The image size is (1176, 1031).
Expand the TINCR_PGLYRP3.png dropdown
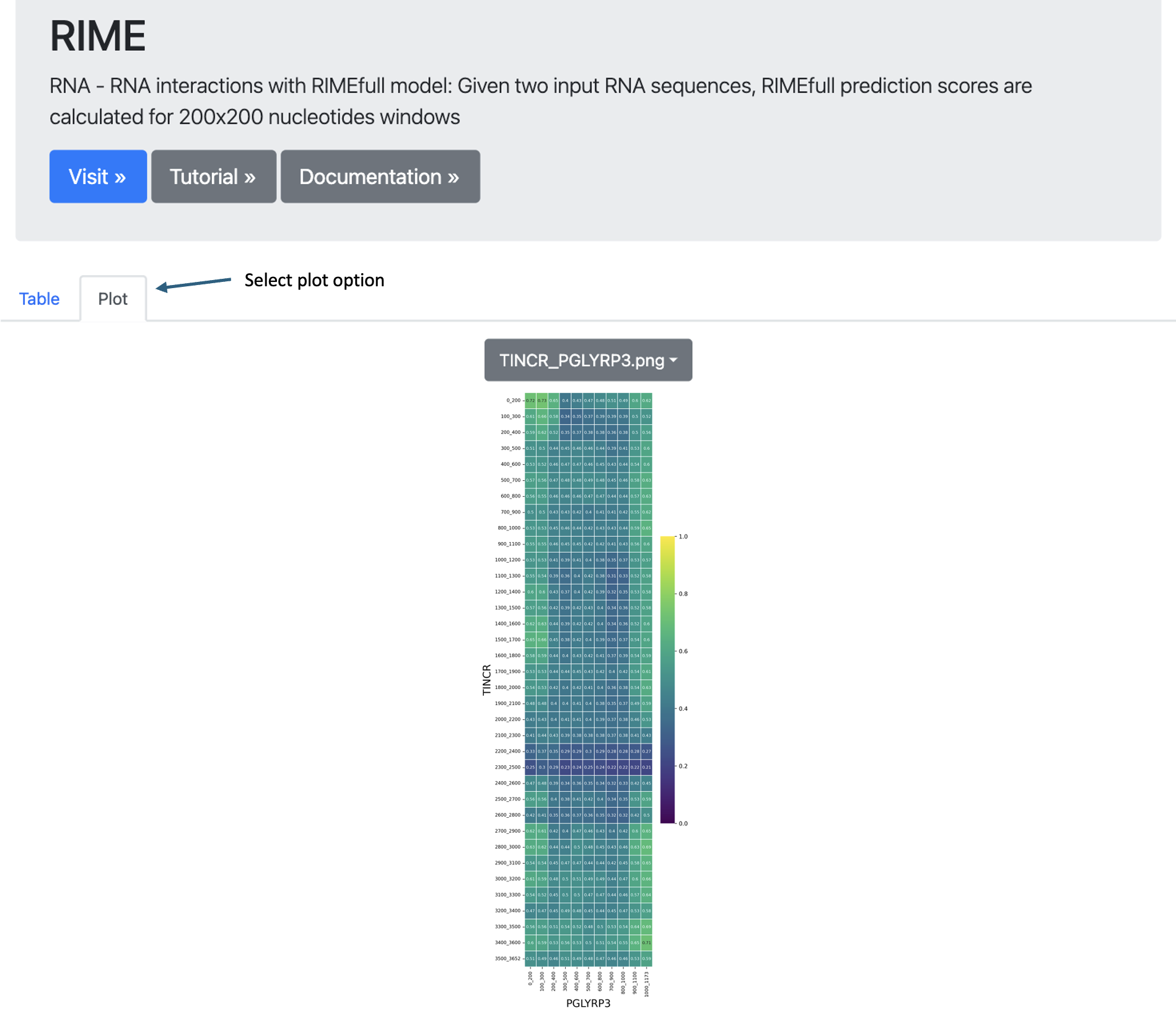587,360
